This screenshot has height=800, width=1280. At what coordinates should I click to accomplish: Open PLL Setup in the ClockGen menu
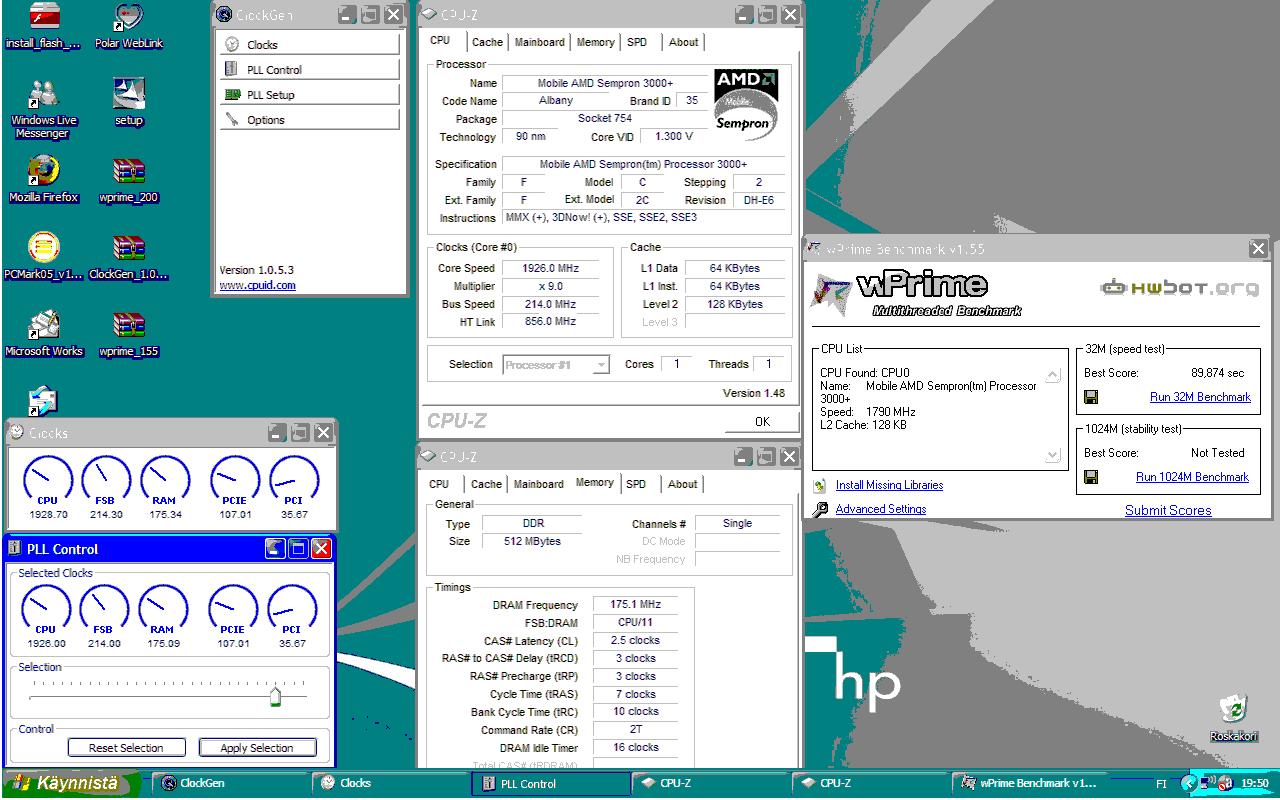click(308, 94)
